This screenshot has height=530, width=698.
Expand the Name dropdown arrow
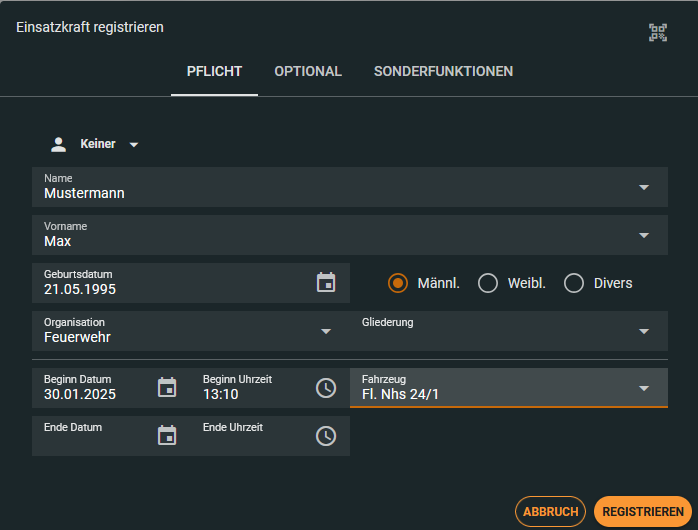coord(644,187)
